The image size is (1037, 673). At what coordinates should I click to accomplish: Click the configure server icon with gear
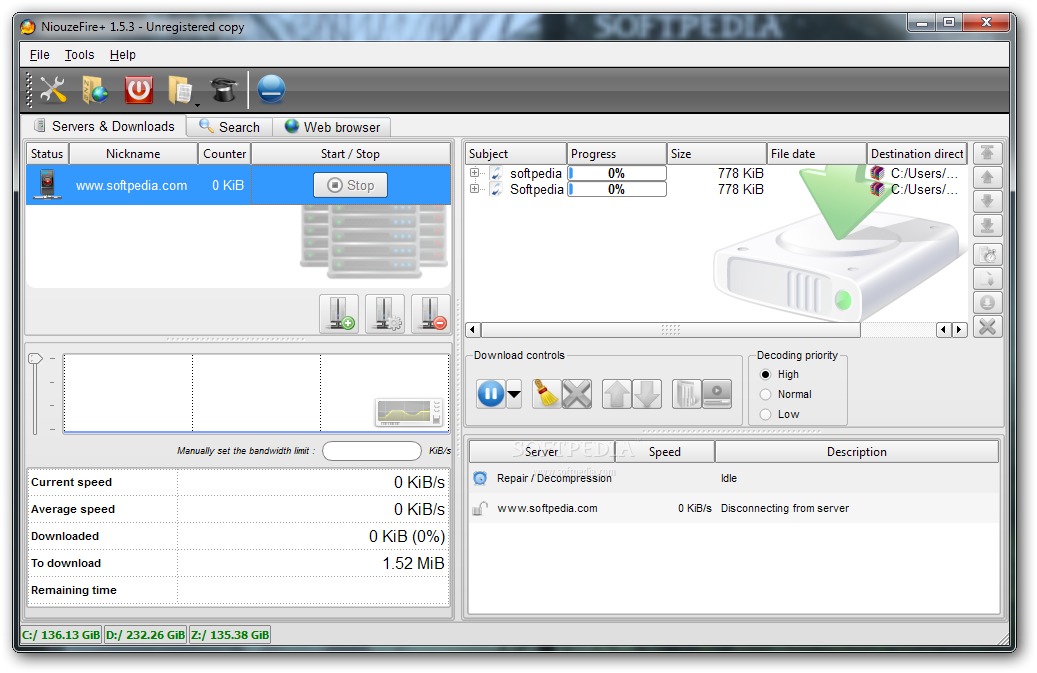pos(386,314)
